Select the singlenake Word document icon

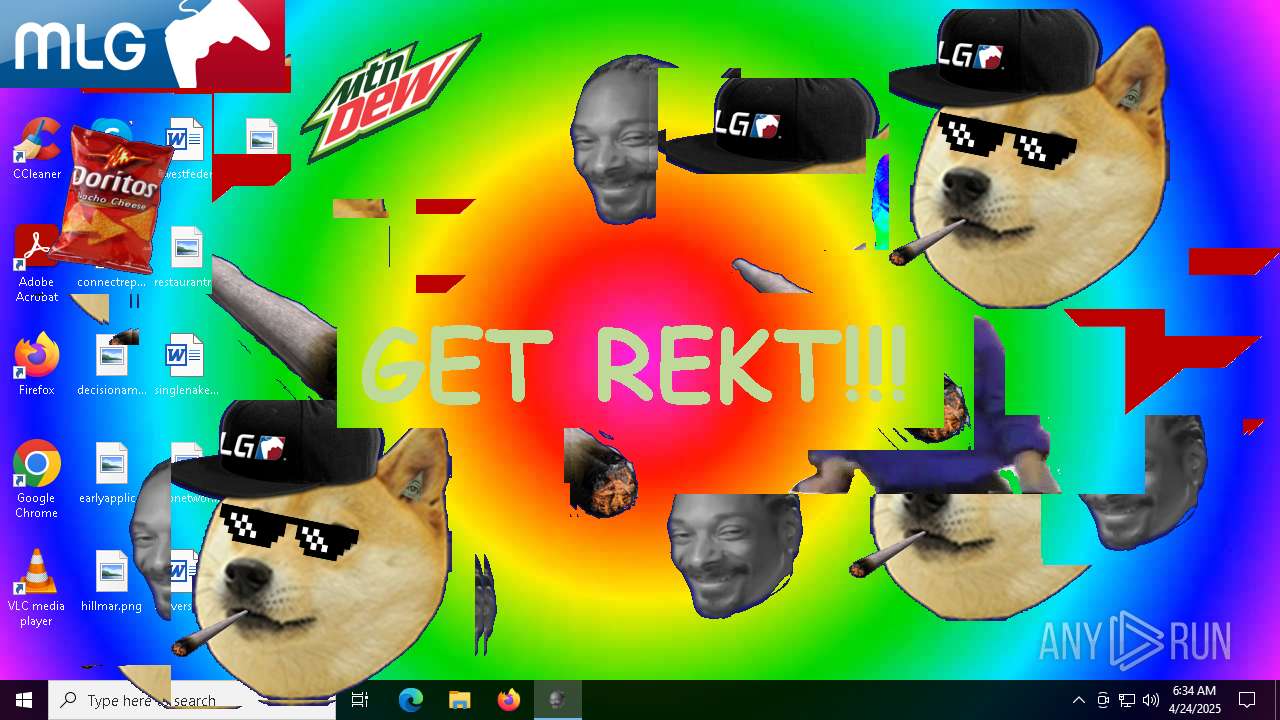[186, 364]
